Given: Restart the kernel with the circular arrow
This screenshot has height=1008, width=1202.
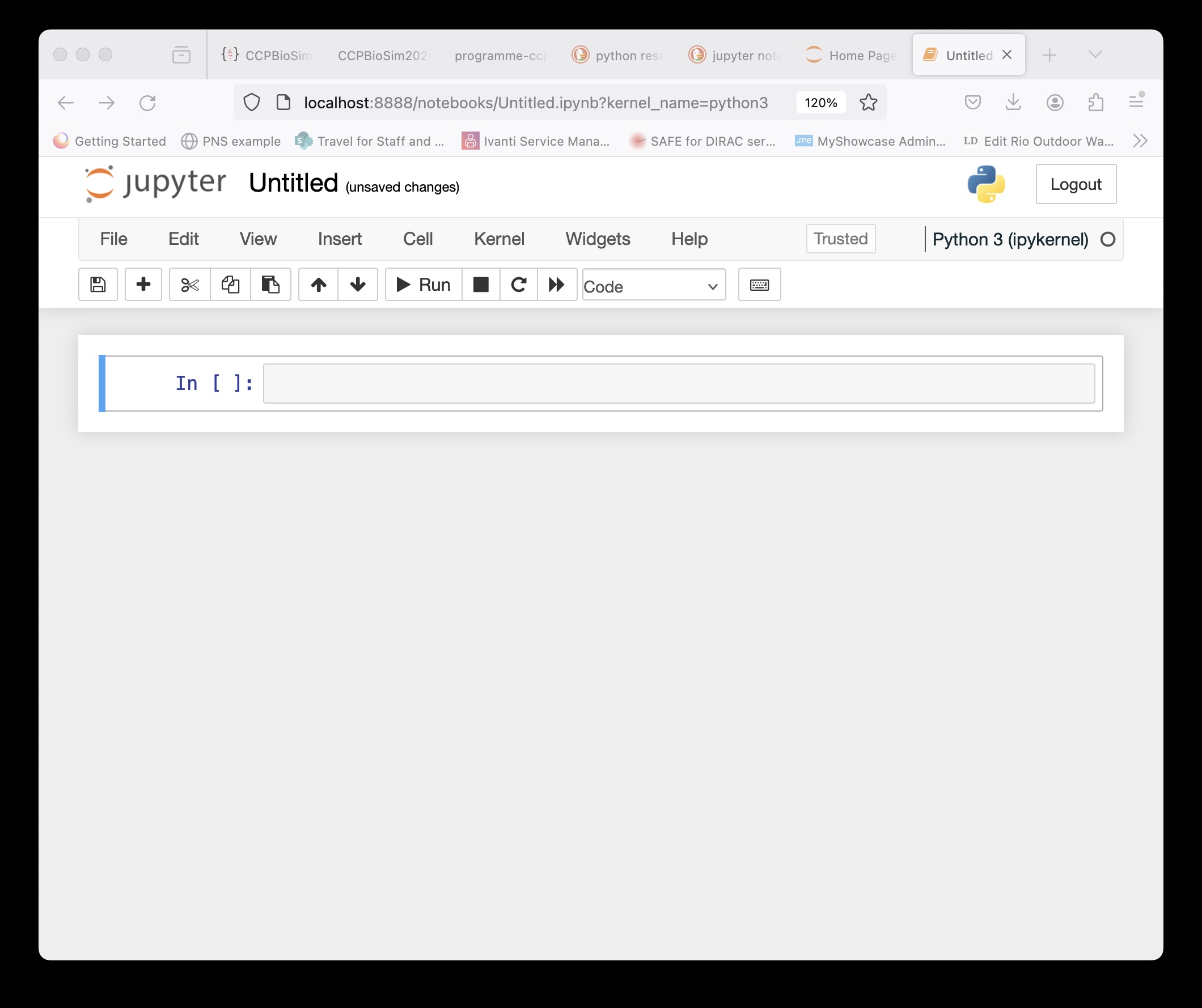Looking at the screenshot, I should click(519, 285).
